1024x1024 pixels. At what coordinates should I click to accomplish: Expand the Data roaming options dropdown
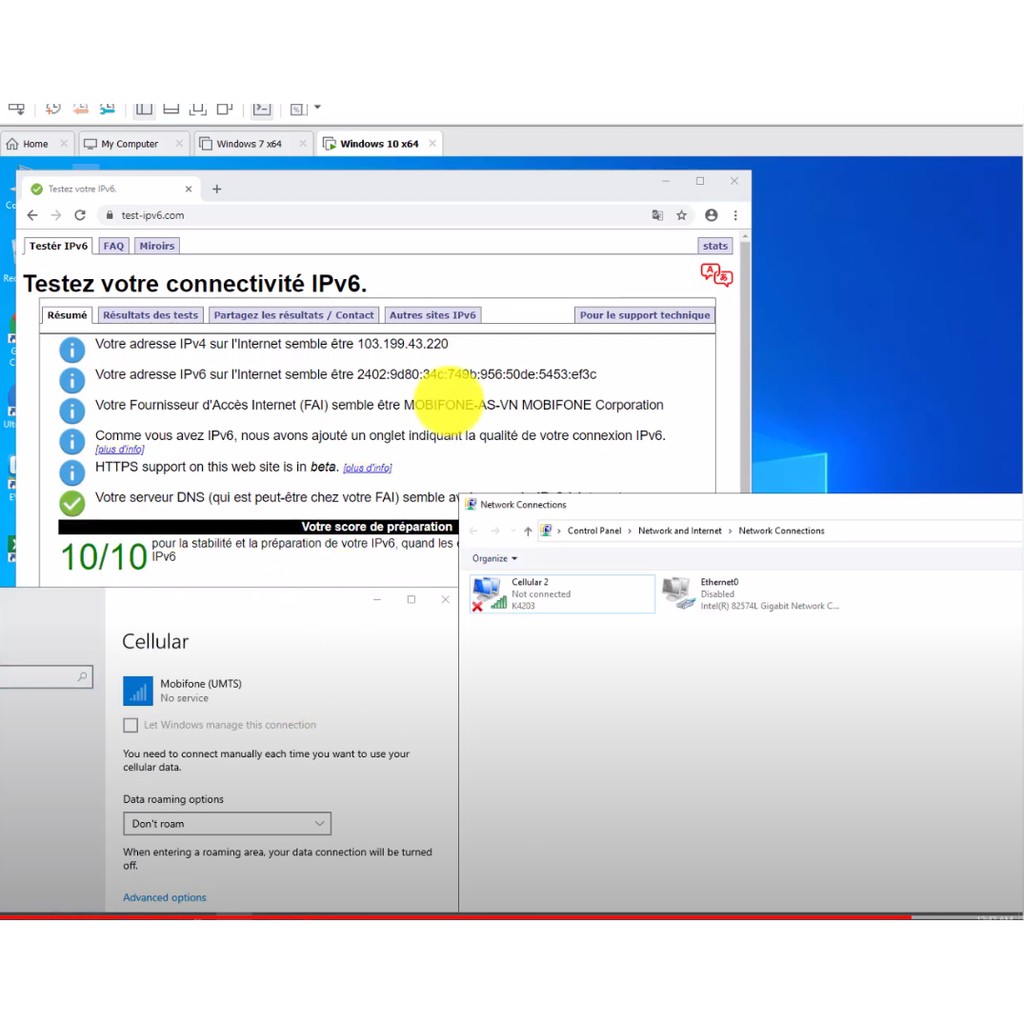pyautogui.click(x=227, y=824)
